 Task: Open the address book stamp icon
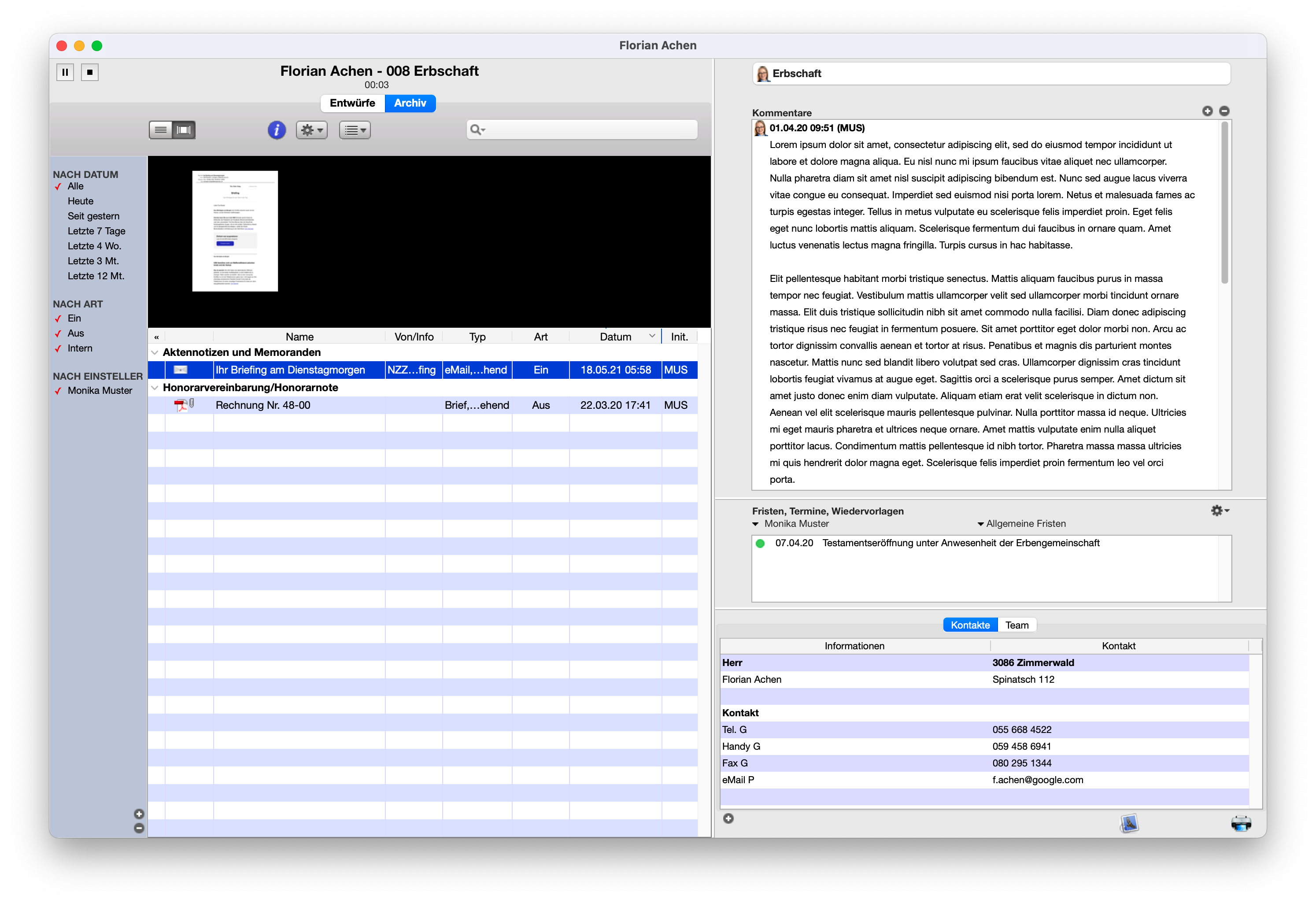click(x=1128, y=824)
